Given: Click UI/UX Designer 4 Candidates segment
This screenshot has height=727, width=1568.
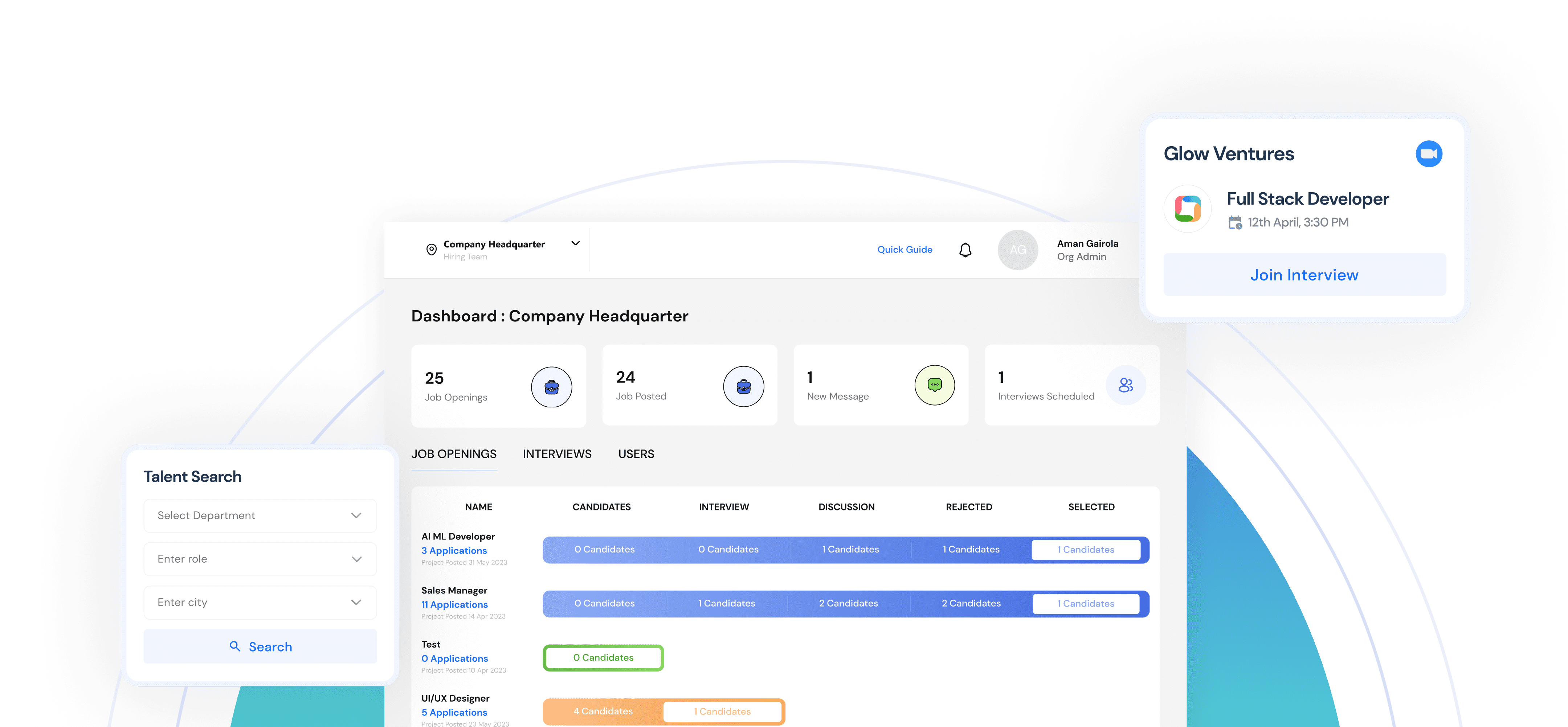Looking at the screenshot, I should point(603,711).
